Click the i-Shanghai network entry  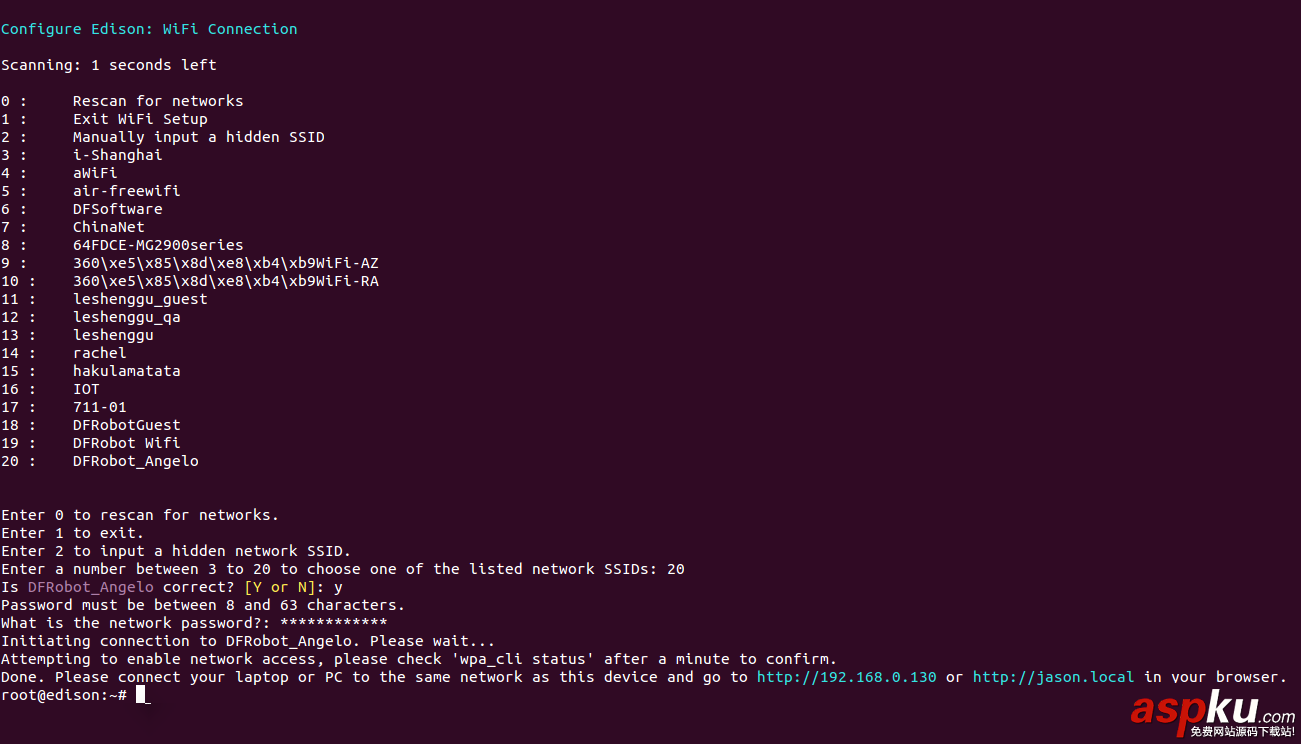[117, 155]
